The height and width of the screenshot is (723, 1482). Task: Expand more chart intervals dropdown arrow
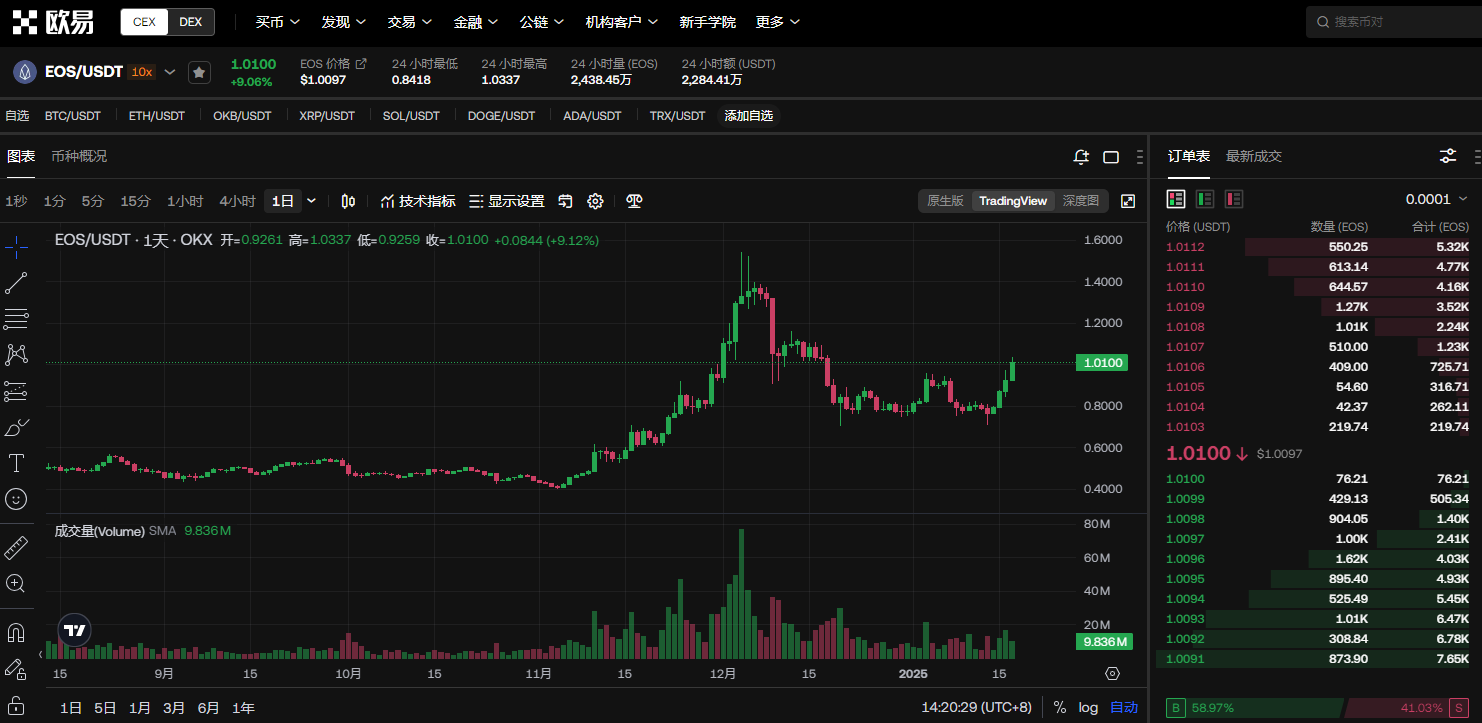pyautogui.click(x=311, y=201)
